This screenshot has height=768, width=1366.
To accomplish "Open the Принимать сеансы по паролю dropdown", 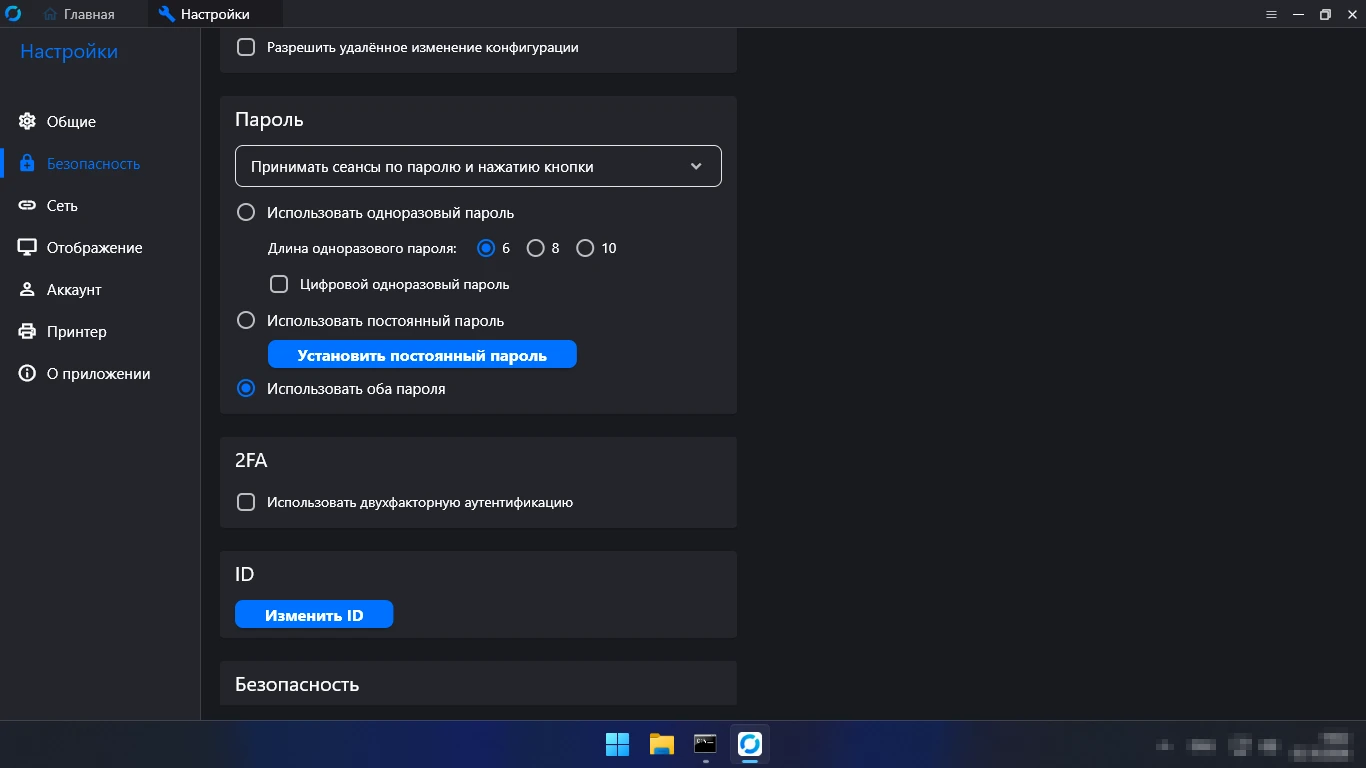I will 478,167.
